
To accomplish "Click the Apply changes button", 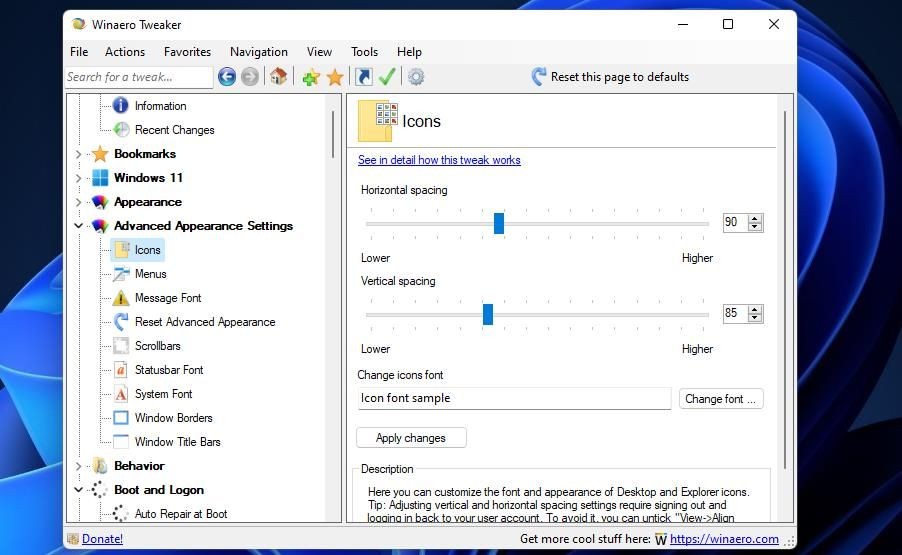I will pos(411,438).
